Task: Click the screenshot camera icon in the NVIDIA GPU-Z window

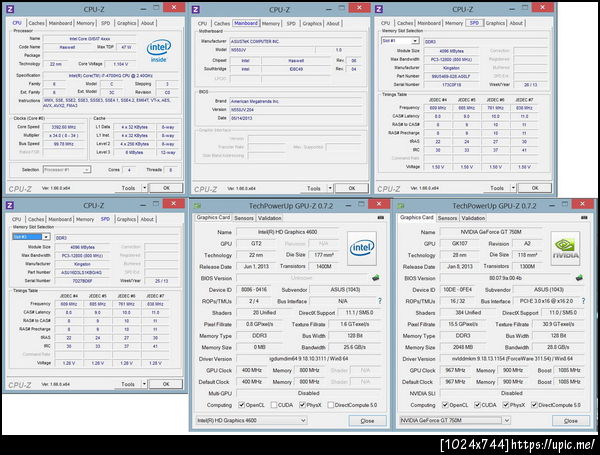Action: (584, 217)
